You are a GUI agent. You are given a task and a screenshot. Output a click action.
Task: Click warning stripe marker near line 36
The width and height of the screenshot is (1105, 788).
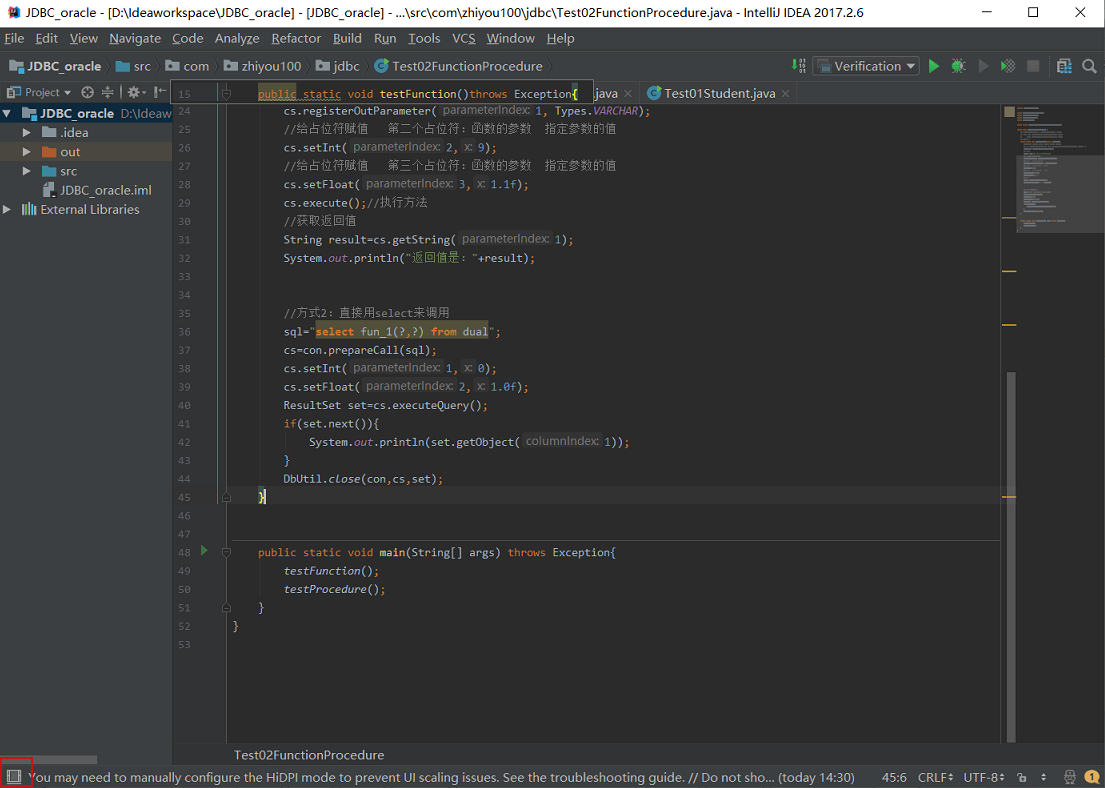1009,325
